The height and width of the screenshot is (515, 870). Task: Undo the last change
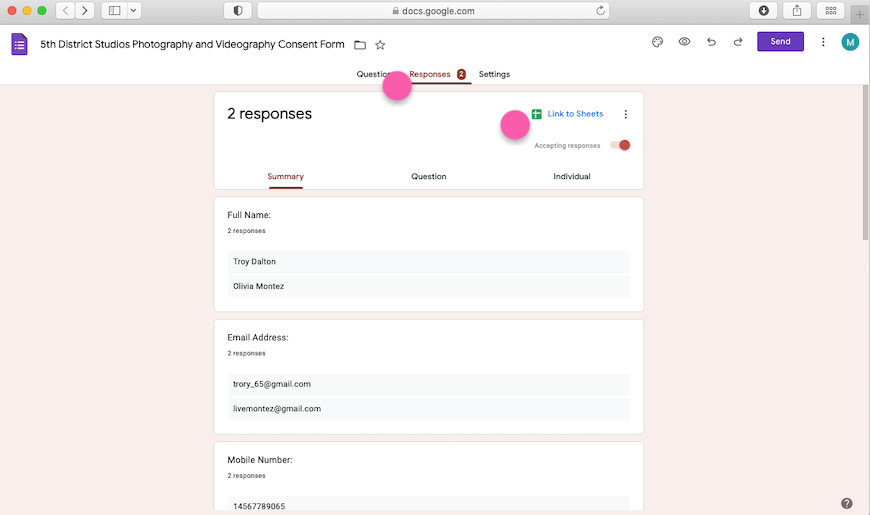click(711, 42)
